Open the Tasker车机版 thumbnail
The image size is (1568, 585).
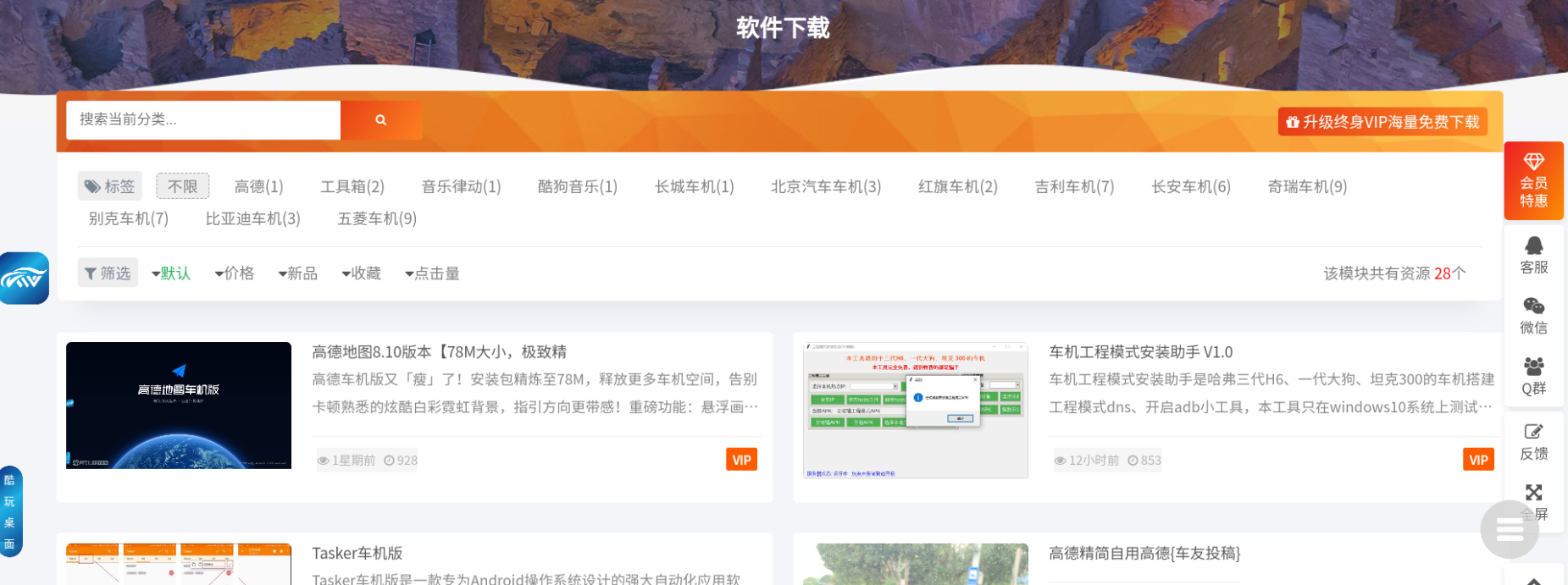(179, 564)
